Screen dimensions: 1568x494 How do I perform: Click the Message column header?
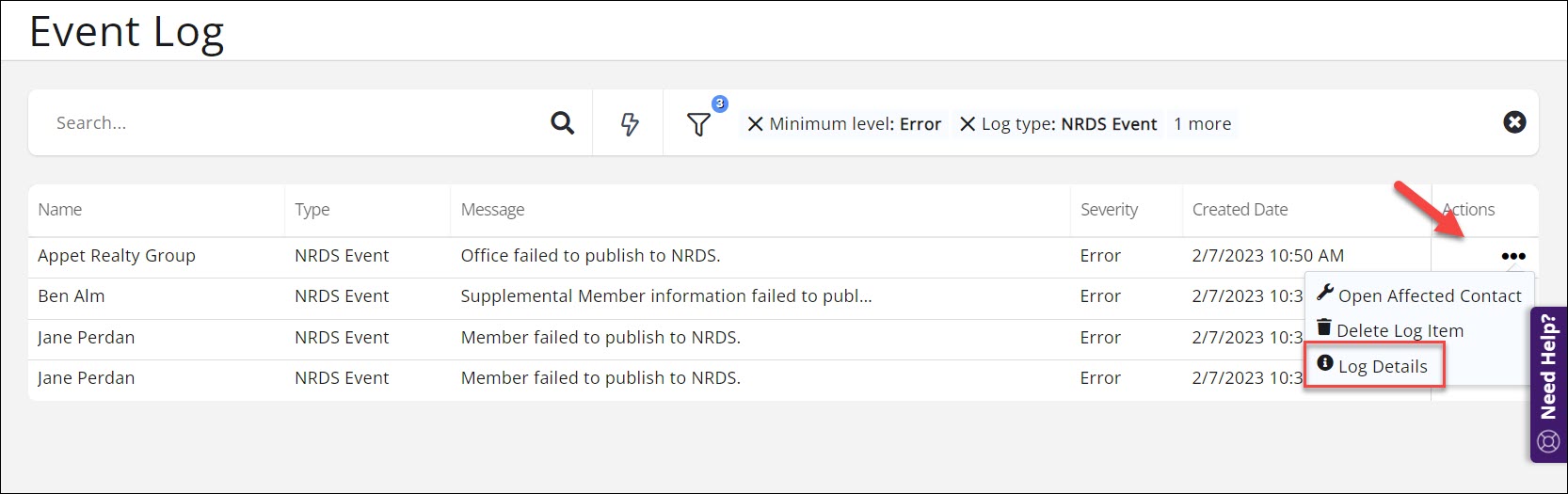492,210
